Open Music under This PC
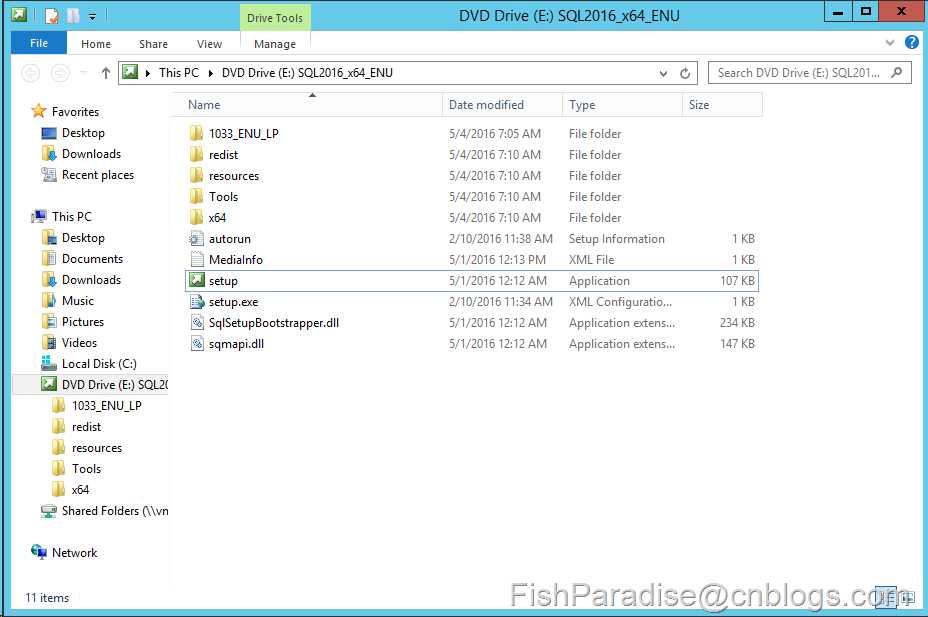This screenshot has width=928, height=617. [78, 301]
